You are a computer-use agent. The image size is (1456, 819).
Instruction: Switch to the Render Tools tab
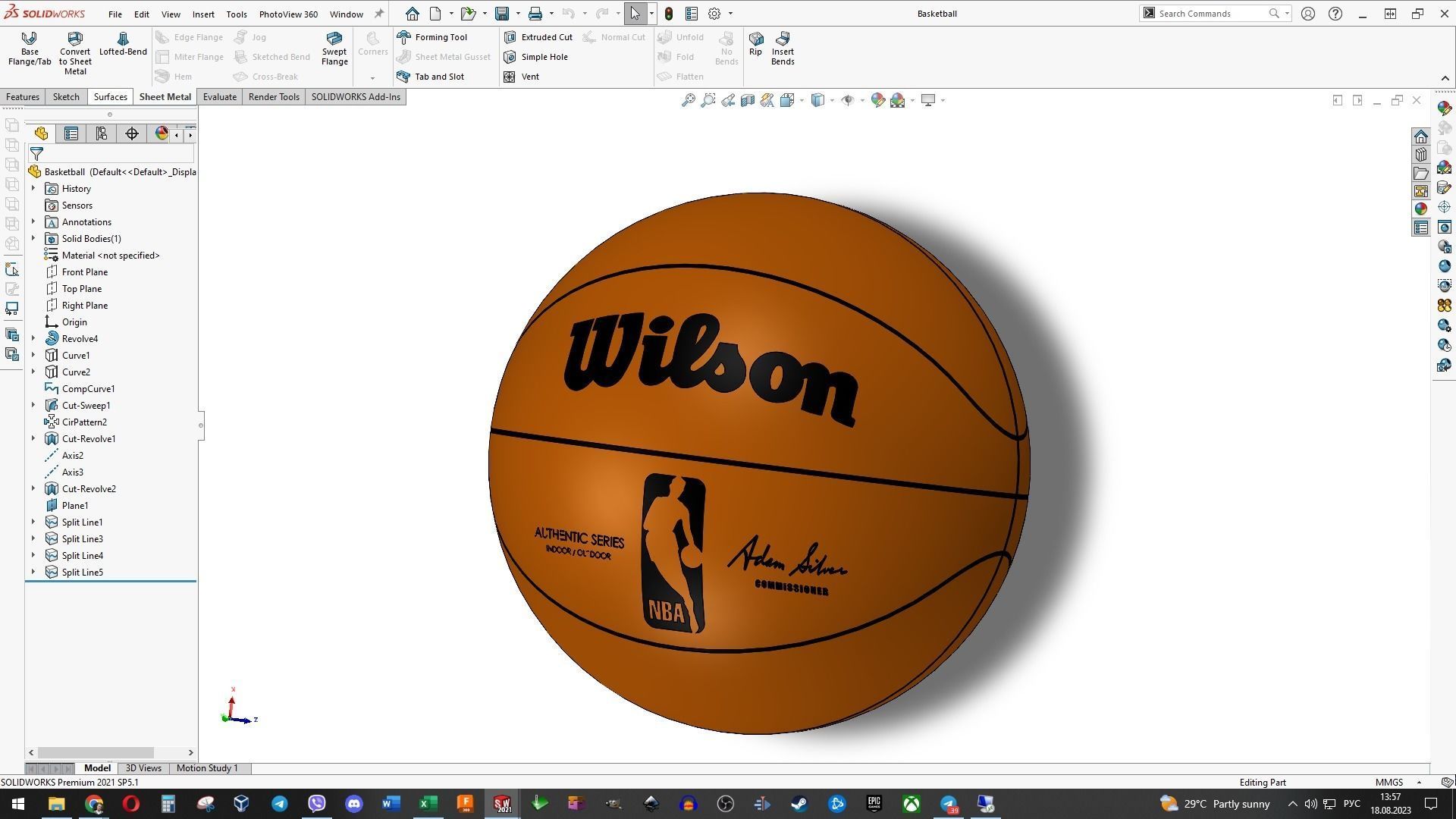click(x=274, y=97)
